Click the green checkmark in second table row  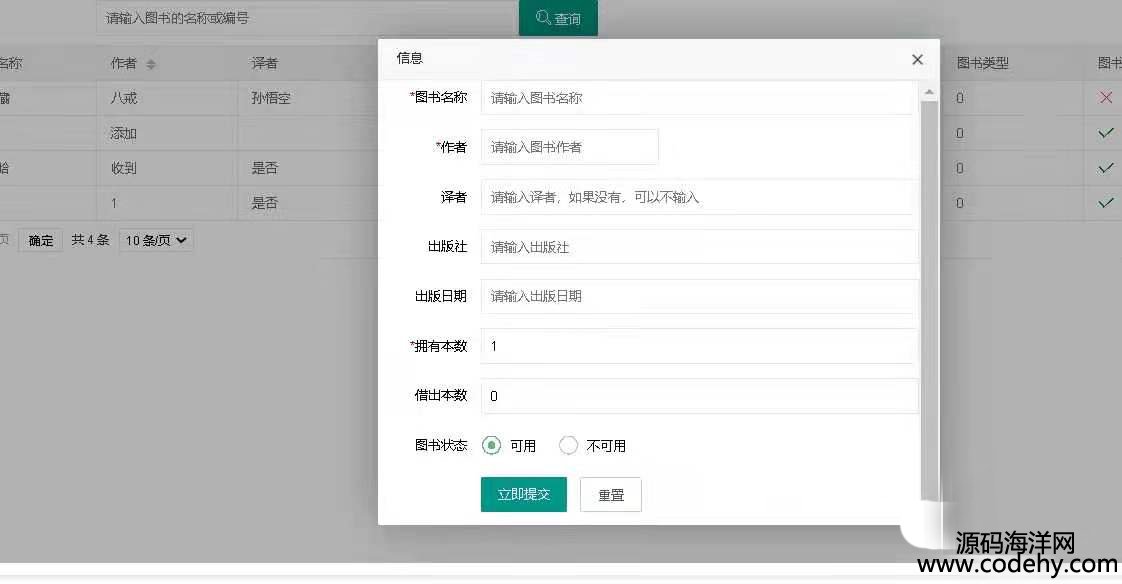pos(1105,133)
